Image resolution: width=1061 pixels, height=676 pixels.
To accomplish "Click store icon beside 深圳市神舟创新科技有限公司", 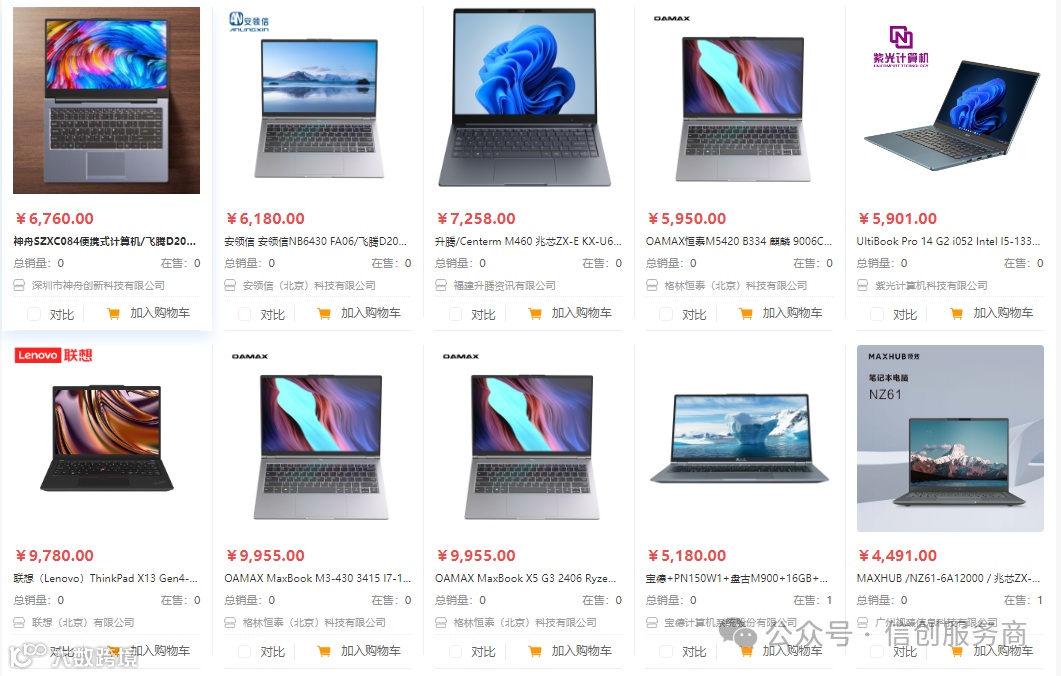I will click(19, 286).
